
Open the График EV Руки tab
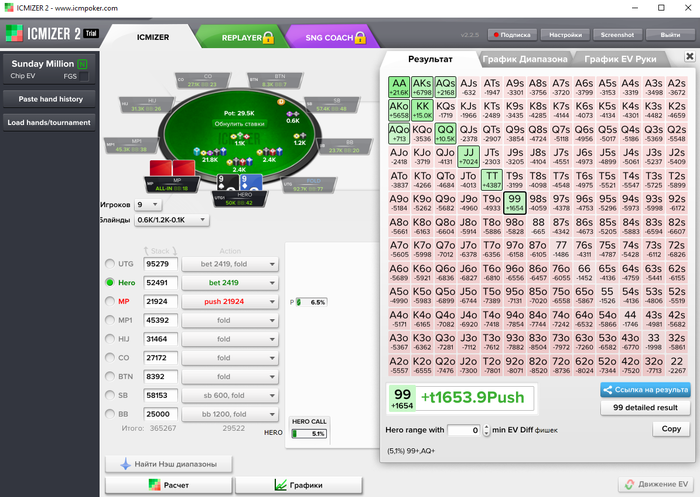(620, 59)
